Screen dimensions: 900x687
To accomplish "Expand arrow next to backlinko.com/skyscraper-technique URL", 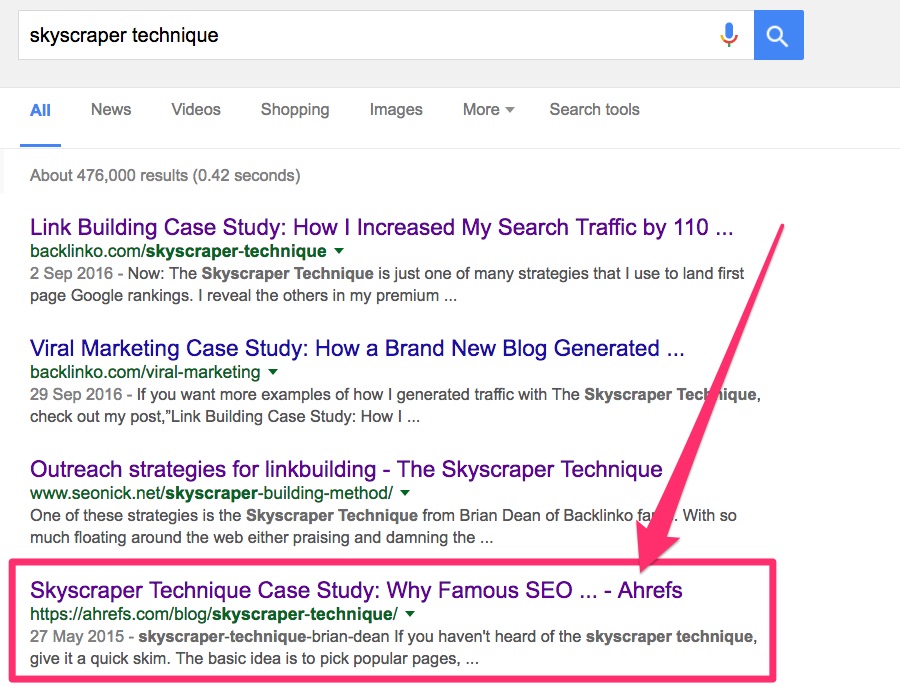I will 339,251.
